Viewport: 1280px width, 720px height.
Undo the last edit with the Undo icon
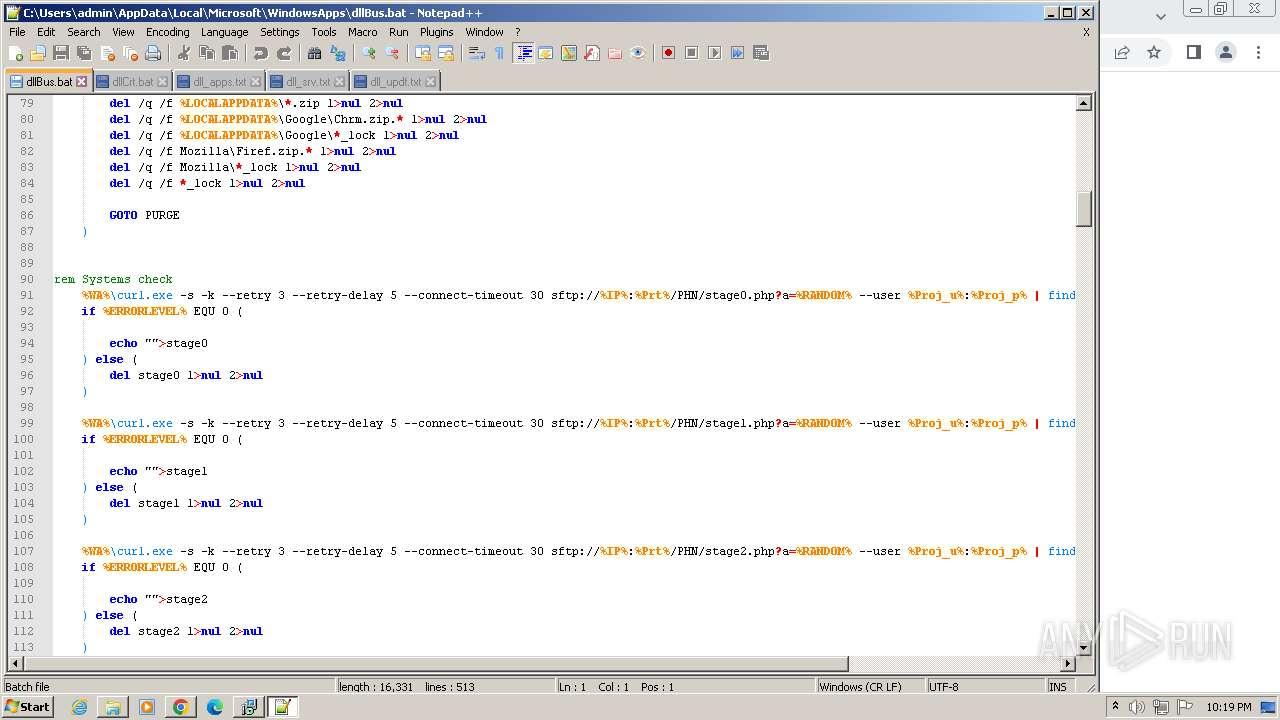pos(261,53)
